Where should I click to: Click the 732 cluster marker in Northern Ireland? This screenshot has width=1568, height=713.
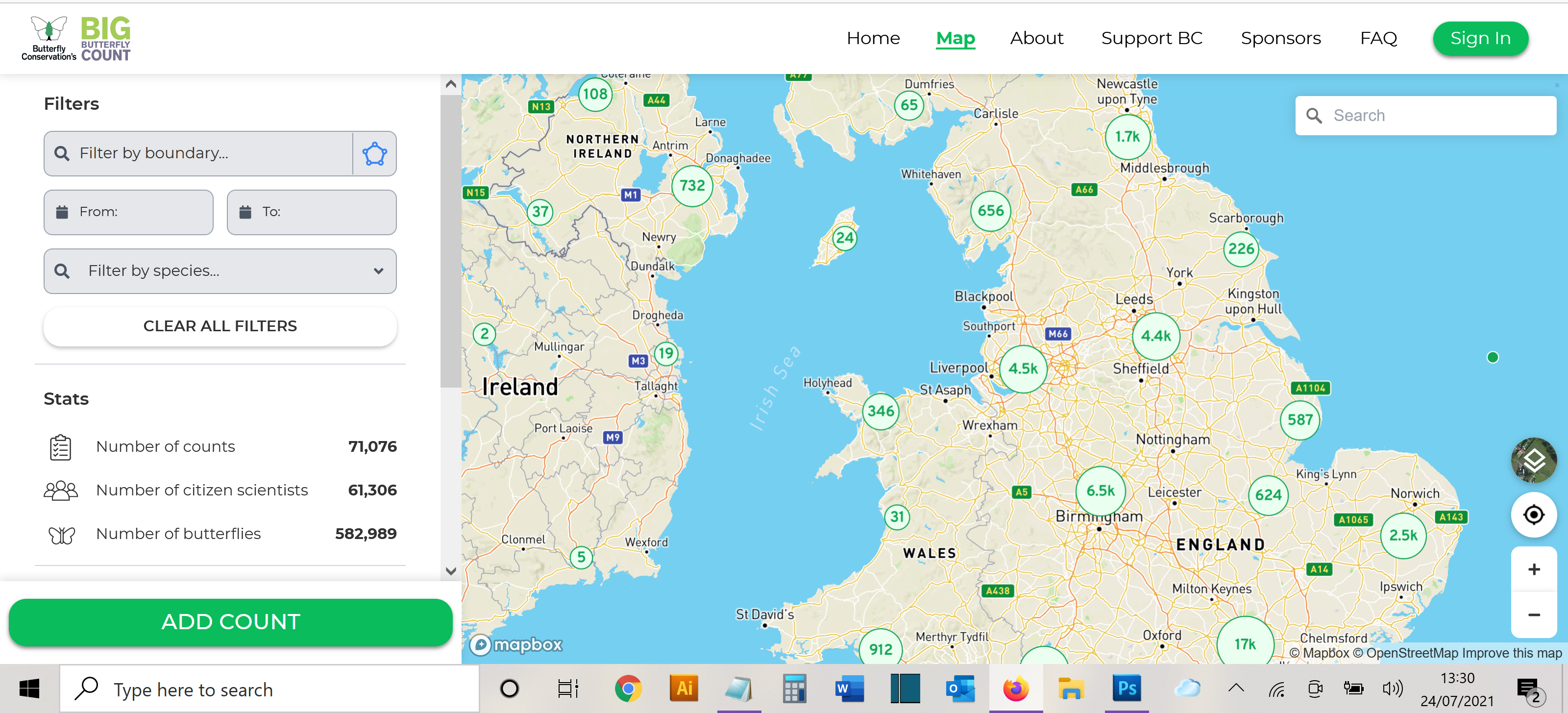point(691,186)
